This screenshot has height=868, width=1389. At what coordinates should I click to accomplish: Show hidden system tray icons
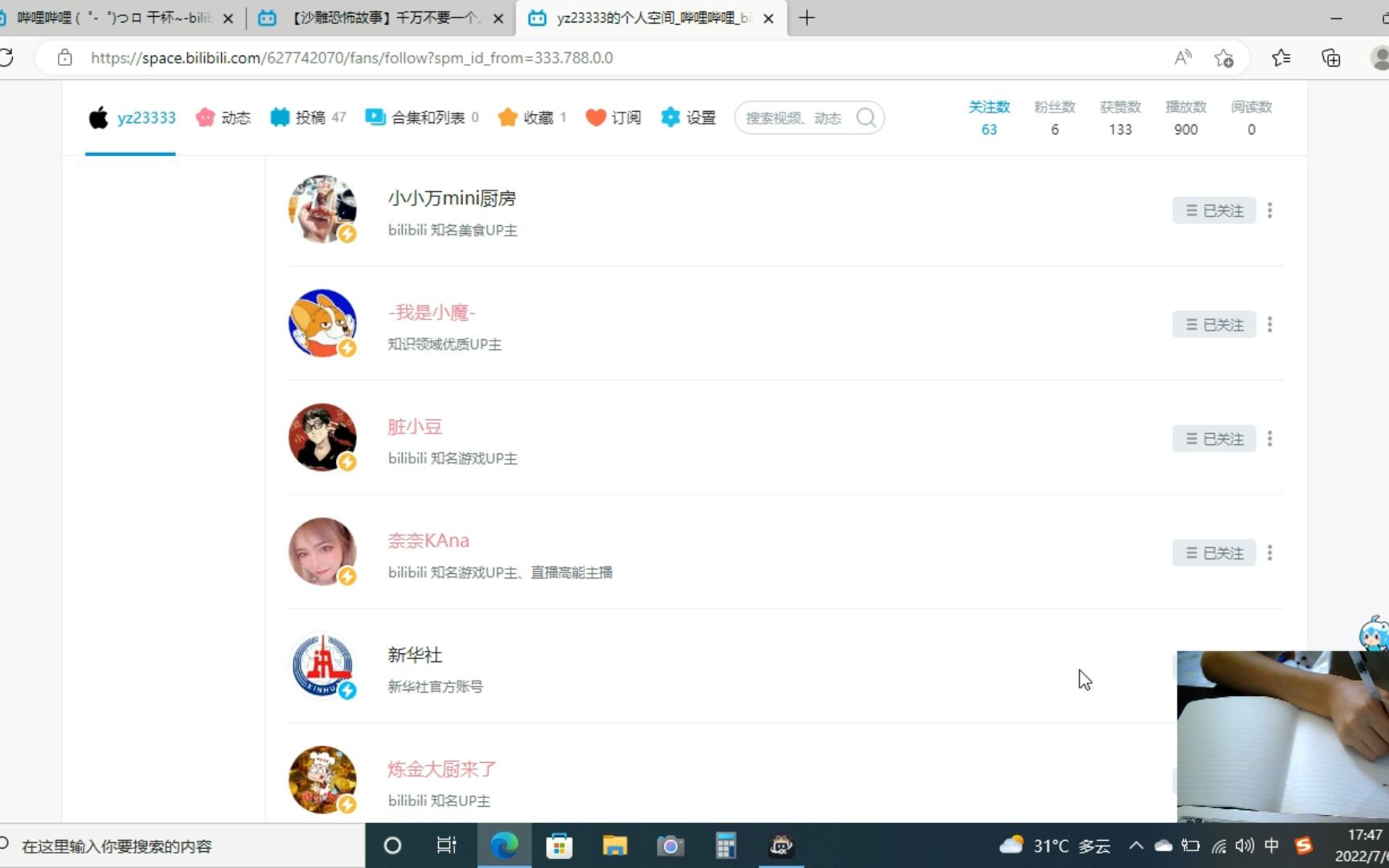click(x=1136, y=845)
